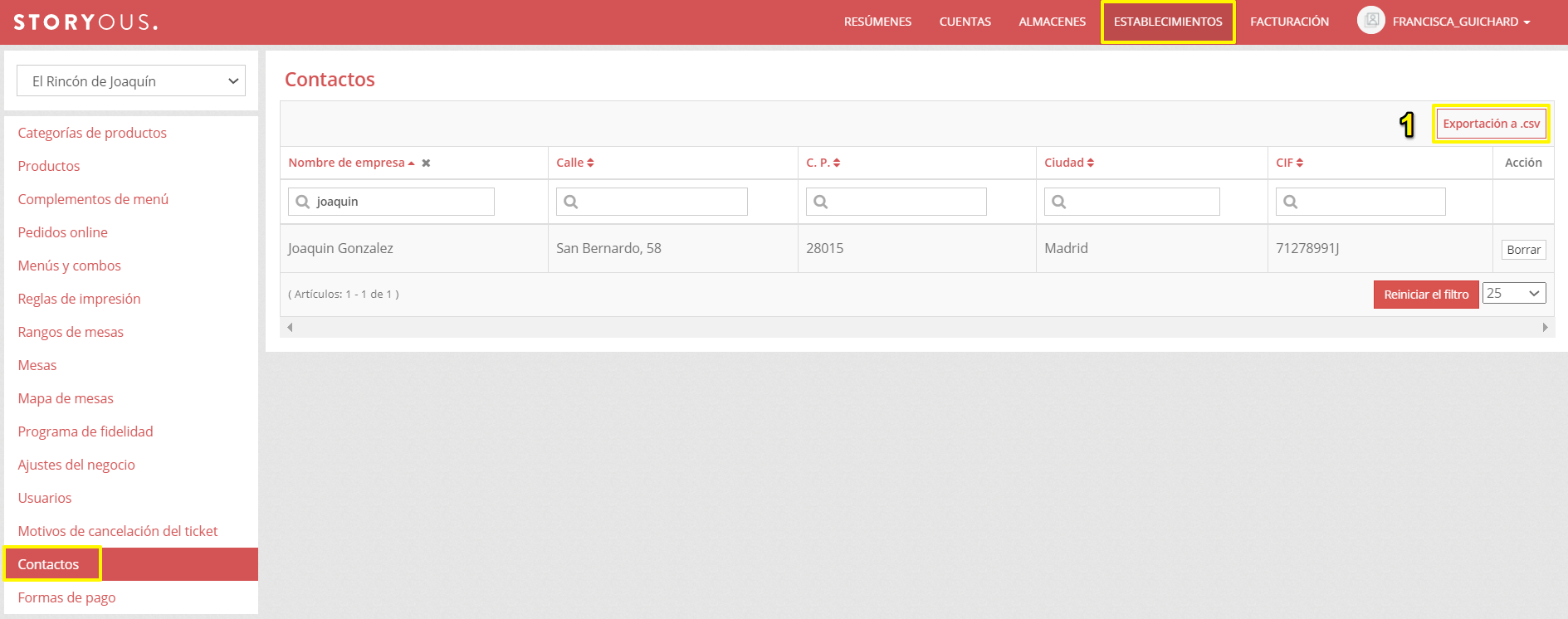
Task: Sort by Ciudad column arrows
Action: (x=1091, y=163)
